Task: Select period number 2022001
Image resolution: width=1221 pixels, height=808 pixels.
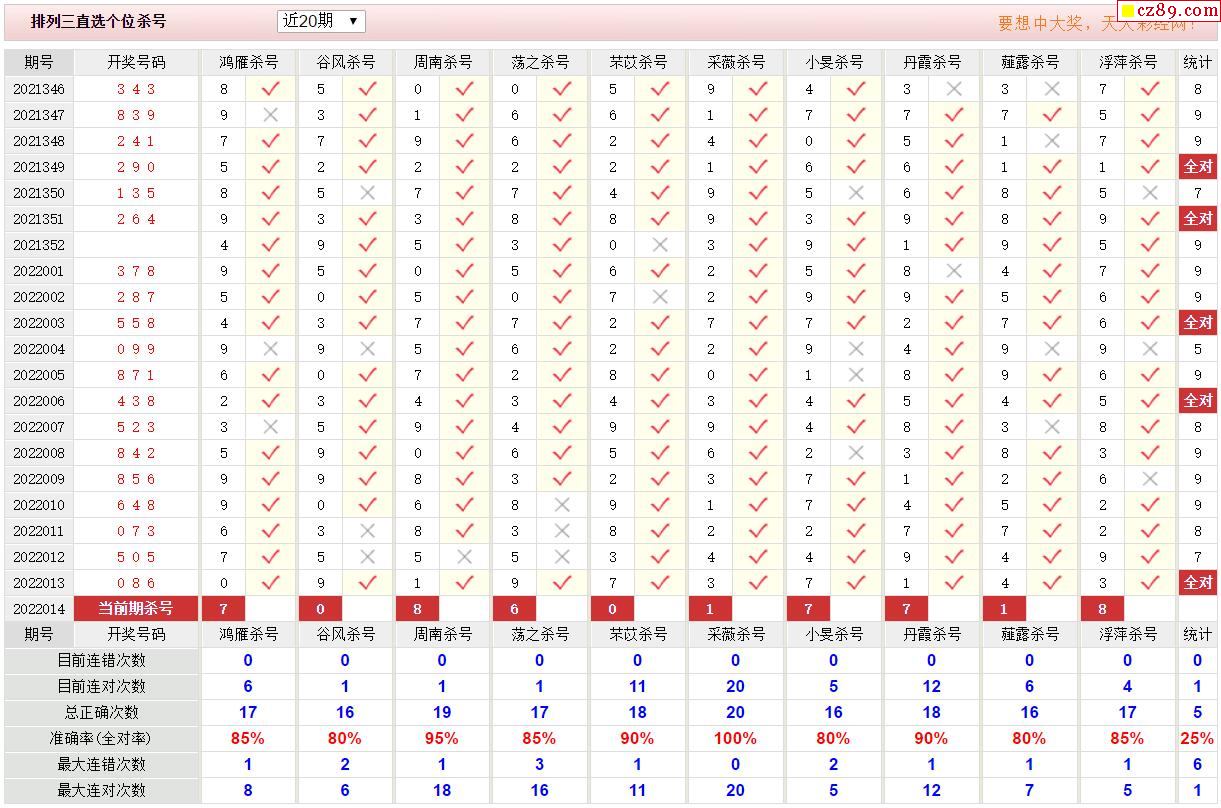Action: [x=39, y=271]
